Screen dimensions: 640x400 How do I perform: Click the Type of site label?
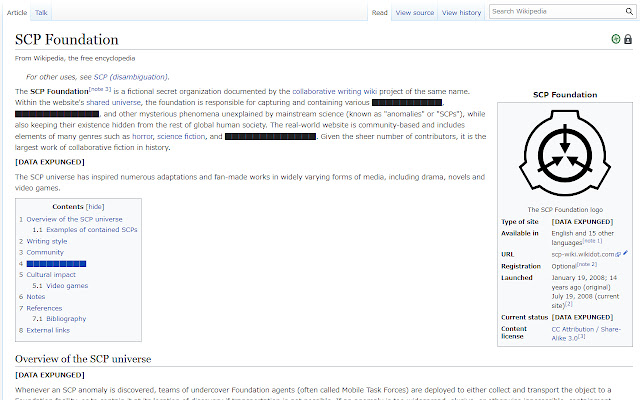520,222
